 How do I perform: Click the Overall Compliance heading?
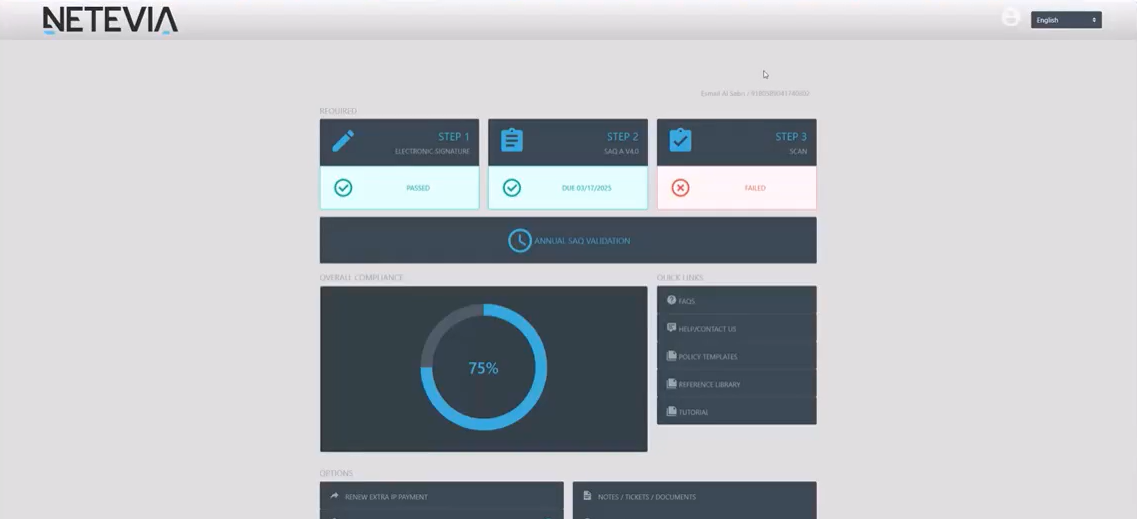362,278
